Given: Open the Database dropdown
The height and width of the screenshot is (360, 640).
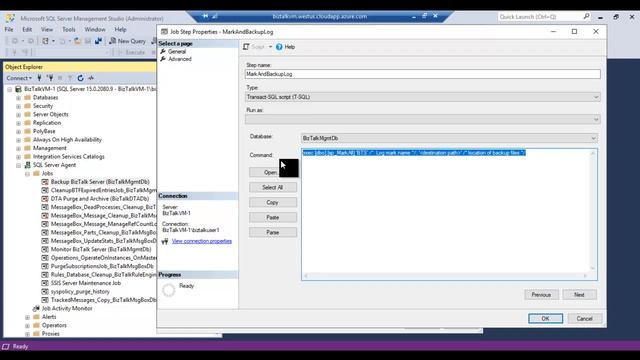Looking at the screenshot, I should (449, 138).
